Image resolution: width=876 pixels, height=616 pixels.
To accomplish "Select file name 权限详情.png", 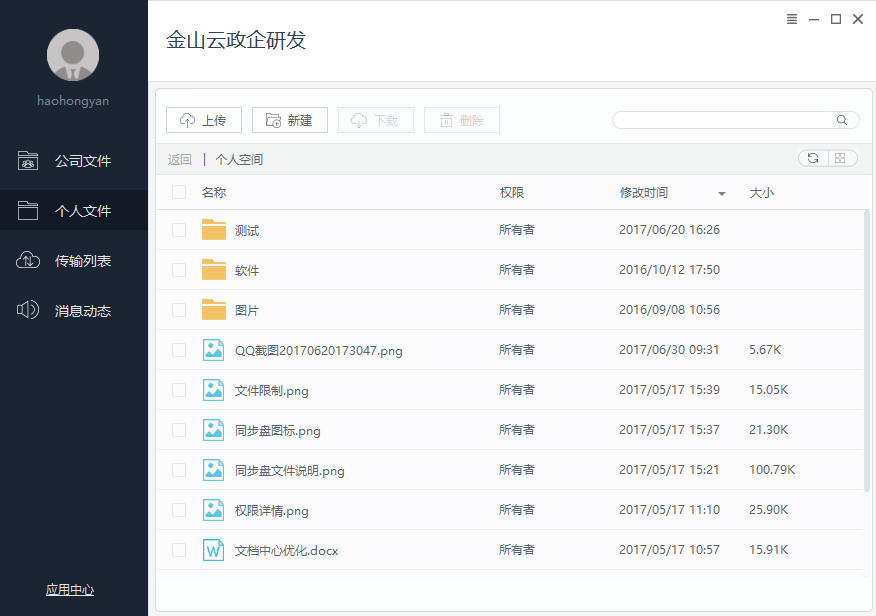I will click(x=272, y=511).
